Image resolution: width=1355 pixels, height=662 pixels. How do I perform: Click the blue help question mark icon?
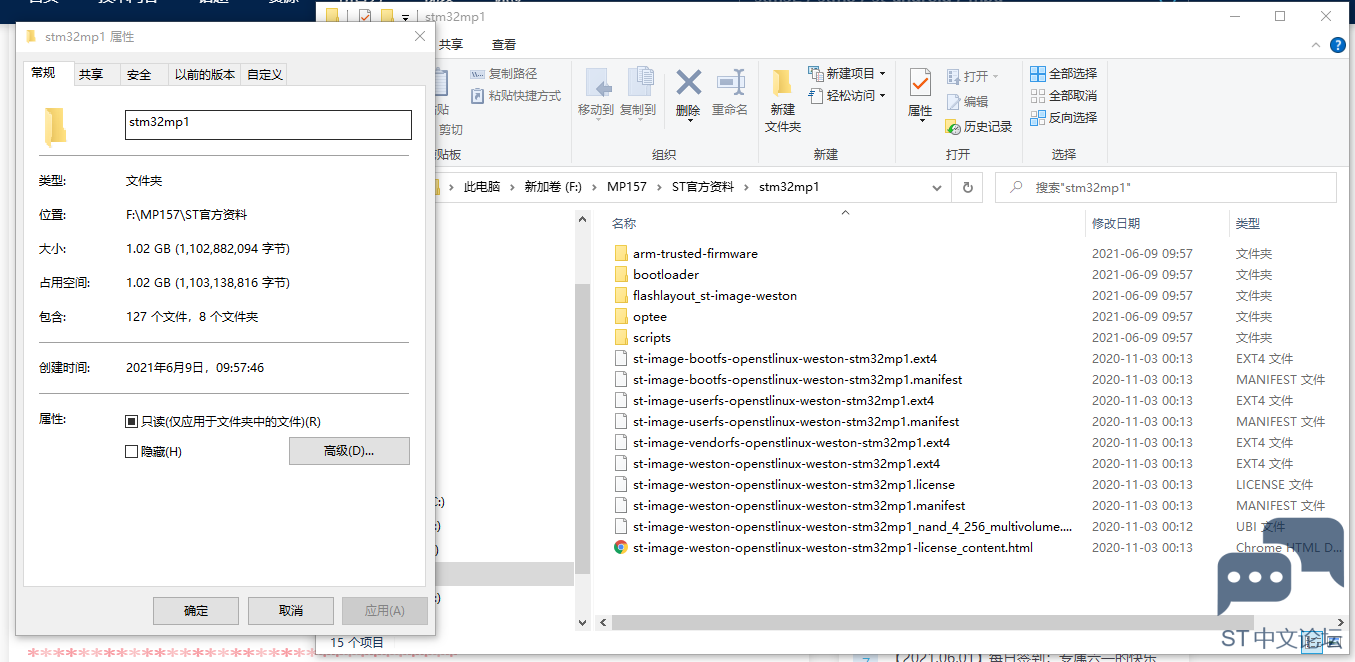[1338, 45]
